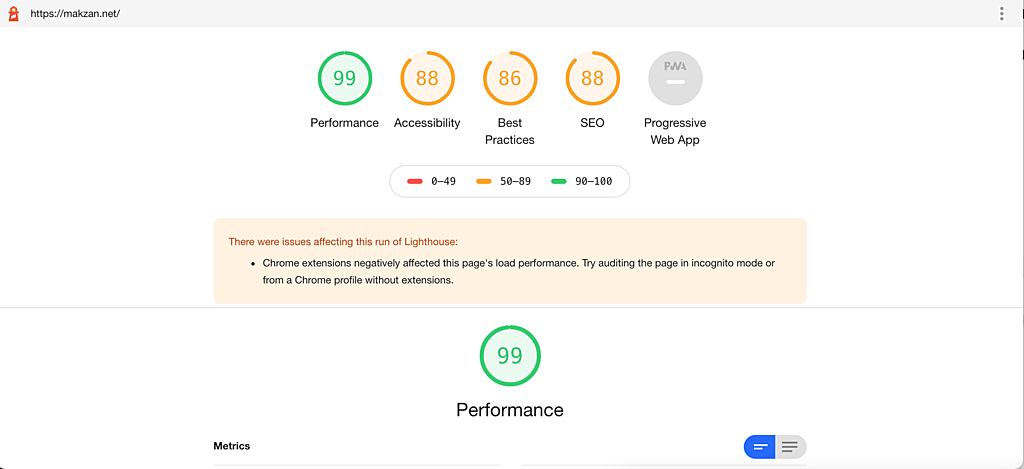Click the Accessibility gauge circle showing 88
1024x469 pixels.
pos(427,78)
